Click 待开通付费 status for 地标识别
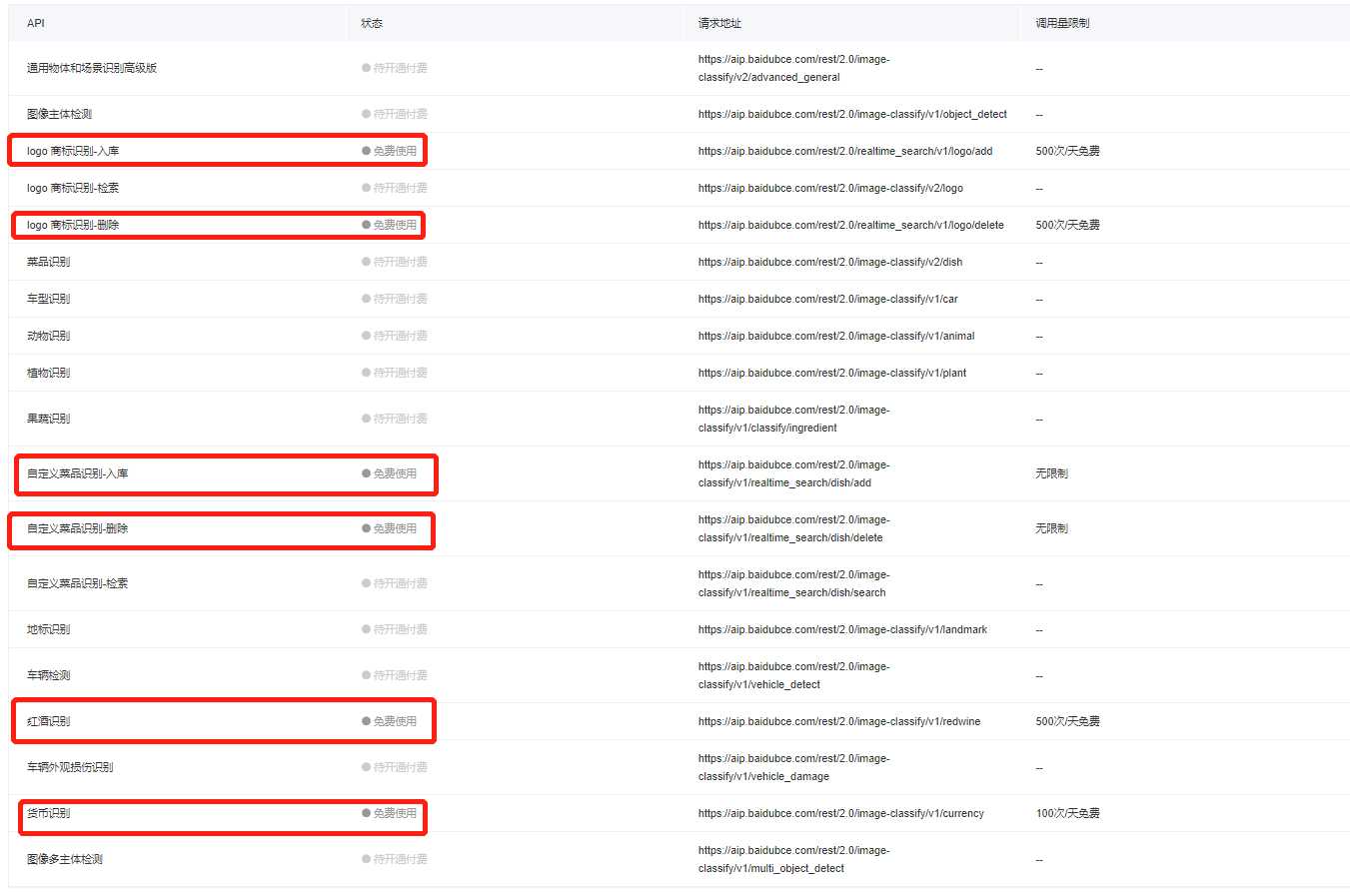The width and height of the screenshot is (1350, 896). pos(395,629)
